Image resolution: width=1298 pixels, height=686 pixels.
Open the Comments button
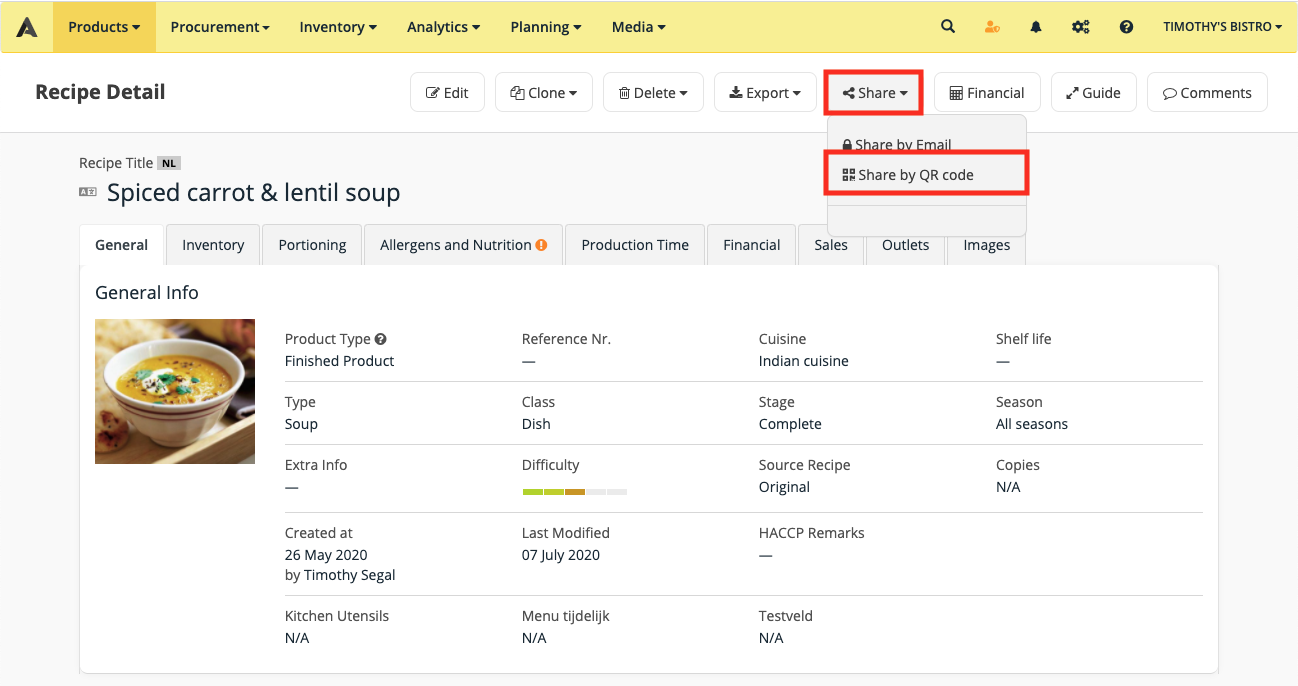click(x=1206, y=93)
